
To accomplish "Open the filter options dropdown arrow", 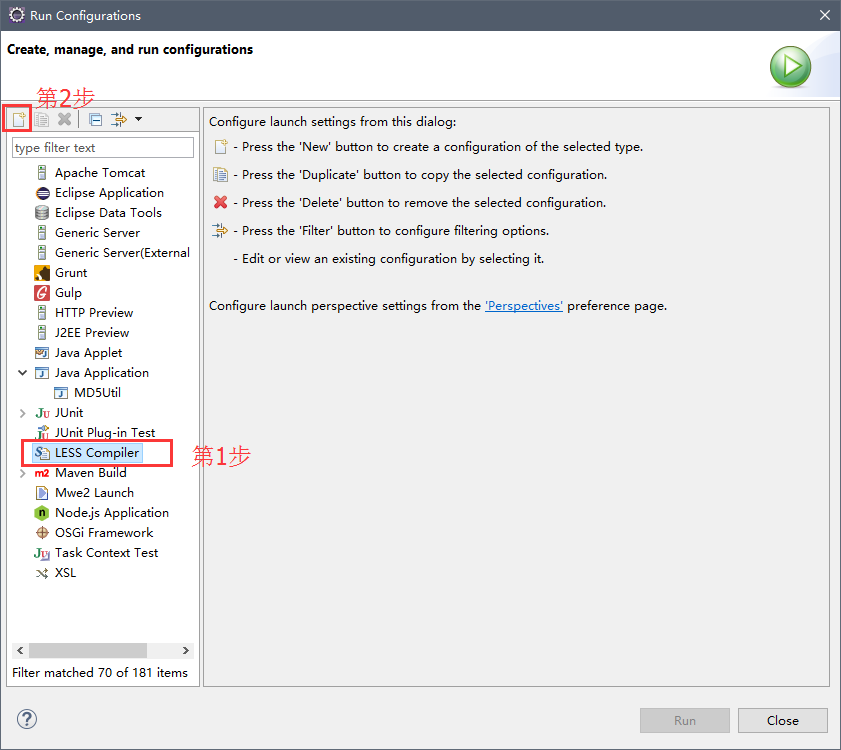I will [x=138, y=119].
